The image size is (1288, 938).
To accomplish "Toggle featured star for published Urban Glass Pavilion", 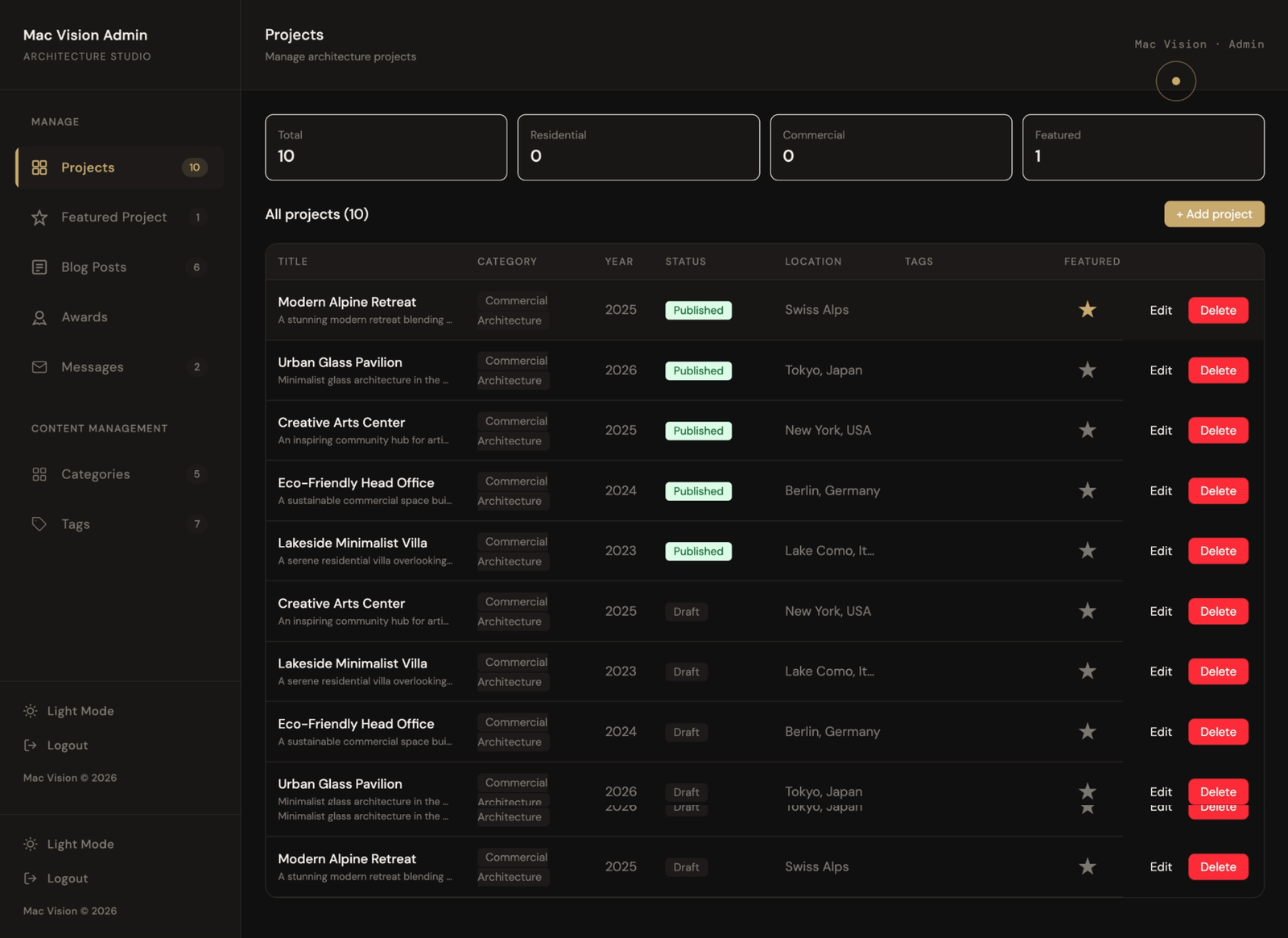I will tap(1088, 370).
